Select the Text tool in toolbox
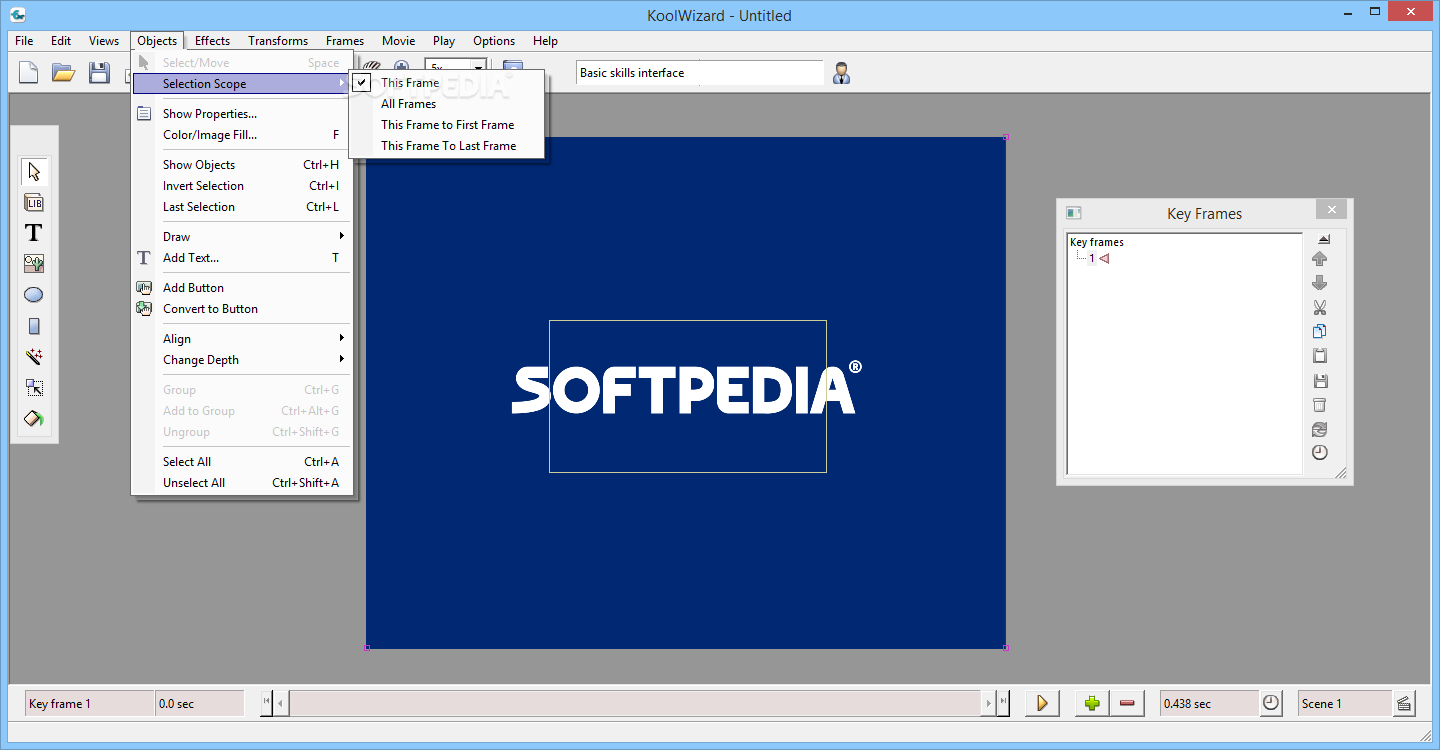 tap(34, 233)
